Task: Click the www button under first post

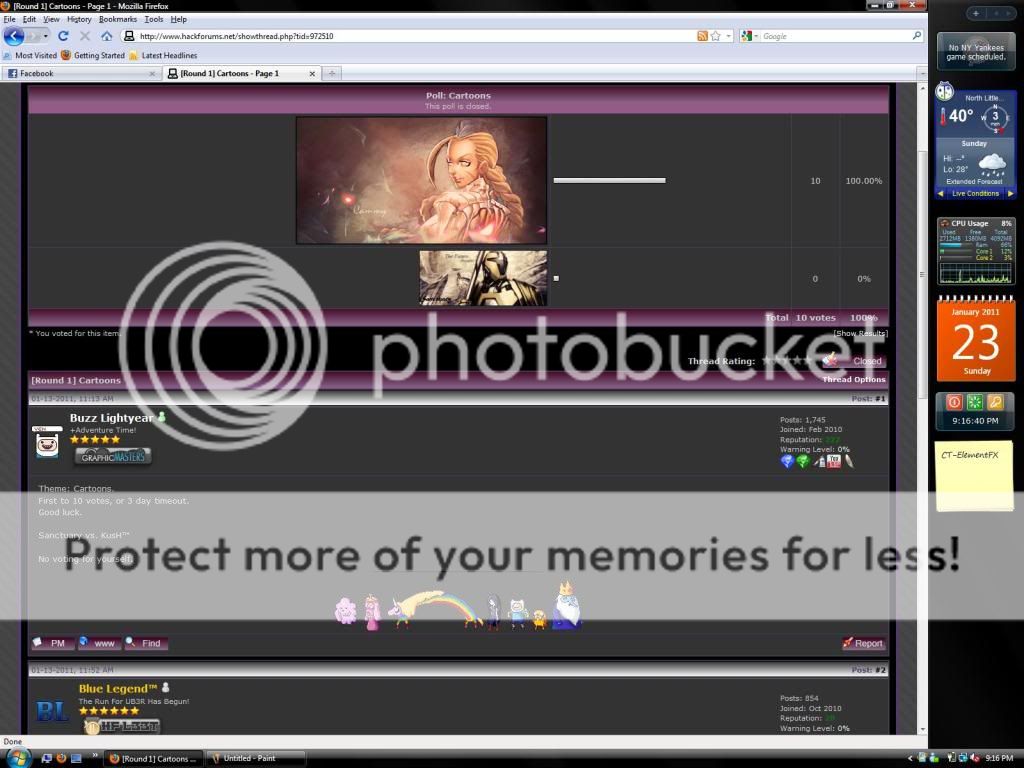Action: point(99,643)
